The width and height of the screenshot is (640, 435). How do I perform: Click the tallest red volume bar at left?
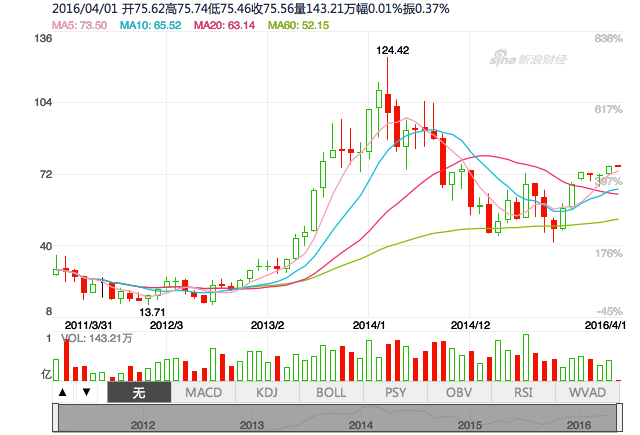coord(66,361)
